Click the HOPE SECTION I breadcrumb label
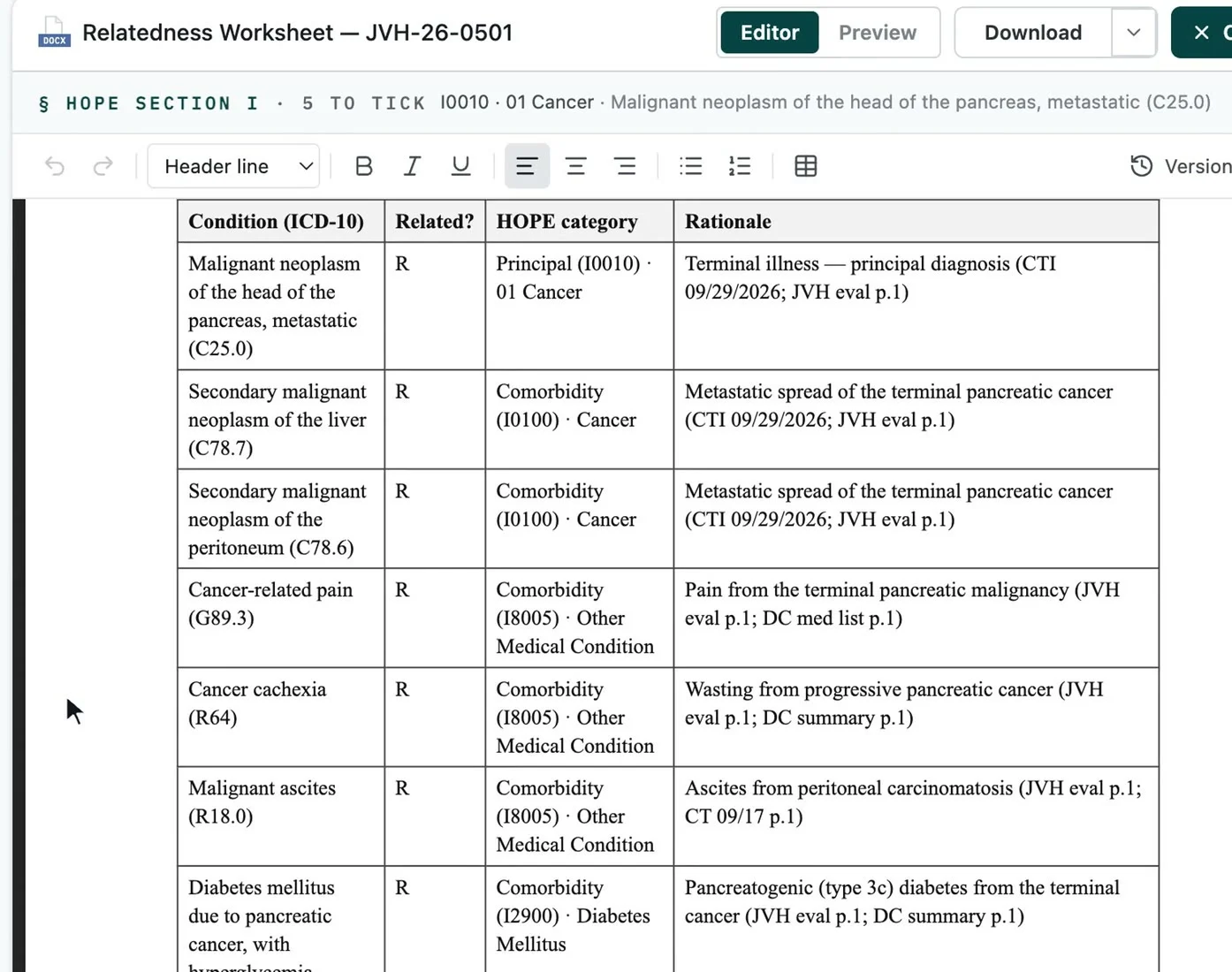Viewport: 1232px width, 972px height. 162,103
